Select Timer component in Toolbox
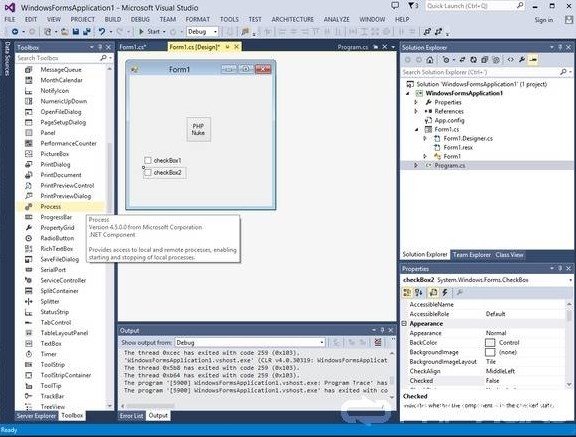This screenshot has height=437, width=576. point(48,354)
